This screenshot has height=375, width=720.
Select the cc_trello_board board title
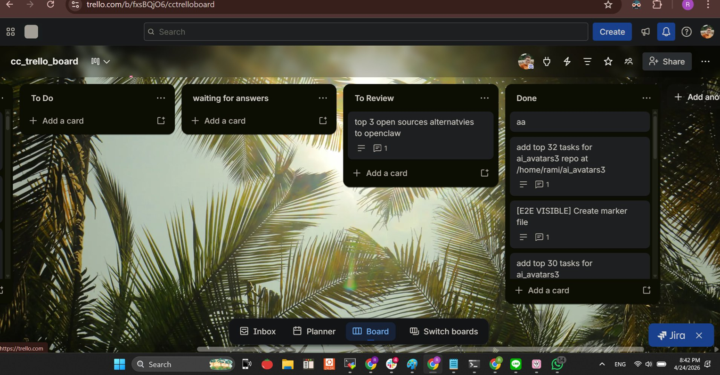coord(45,62)
